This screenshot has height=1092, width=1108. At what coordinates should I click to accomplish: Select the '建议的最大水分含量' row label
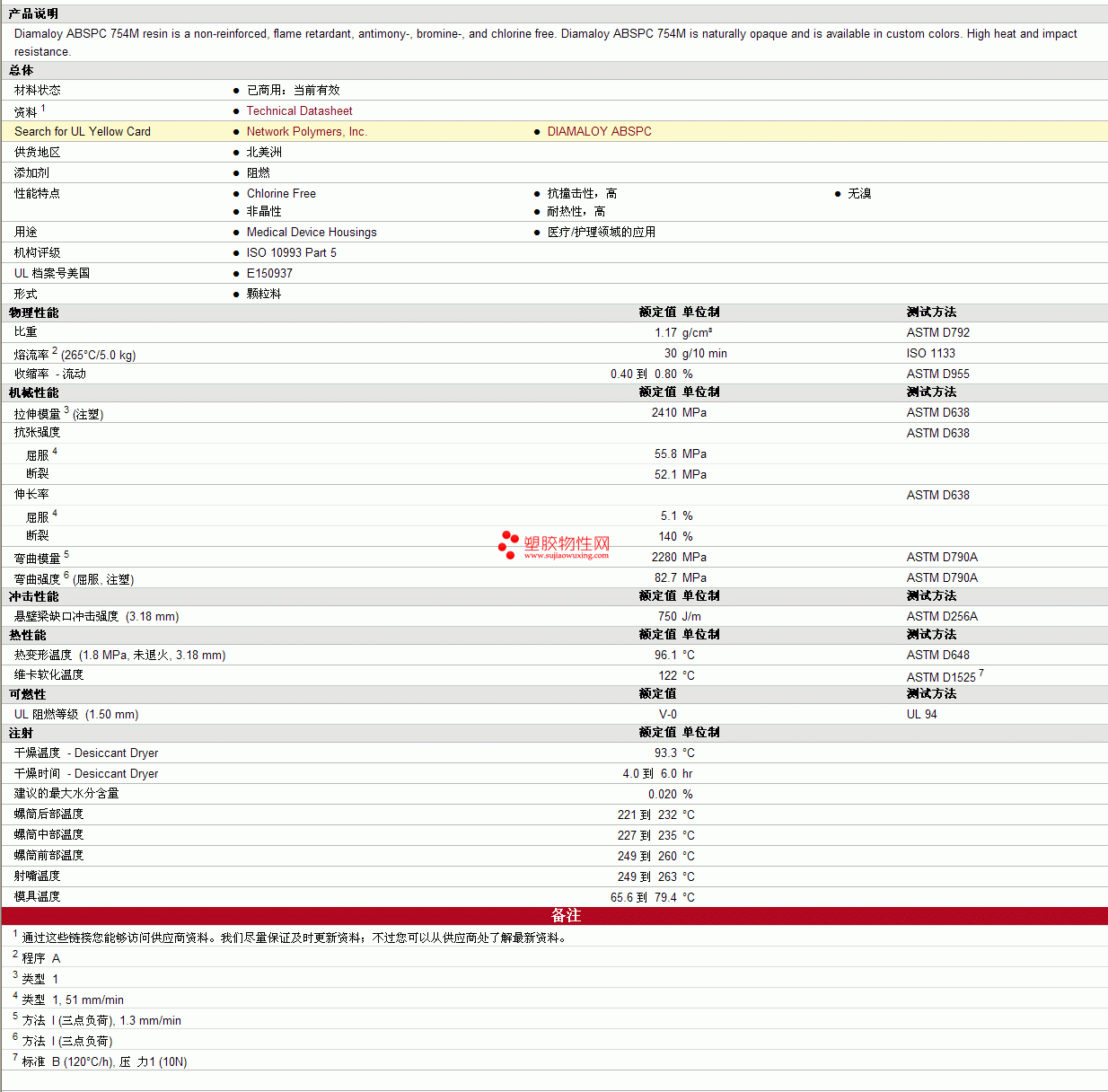66,793
